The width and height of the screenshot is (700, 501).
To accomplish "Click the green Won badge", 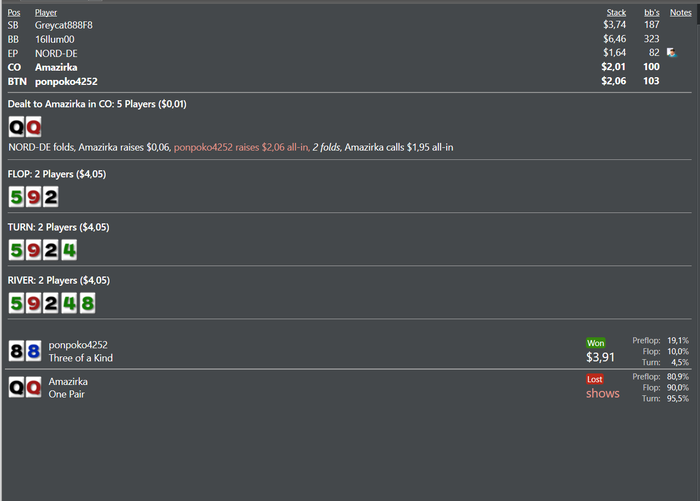I will pos(596,342).
